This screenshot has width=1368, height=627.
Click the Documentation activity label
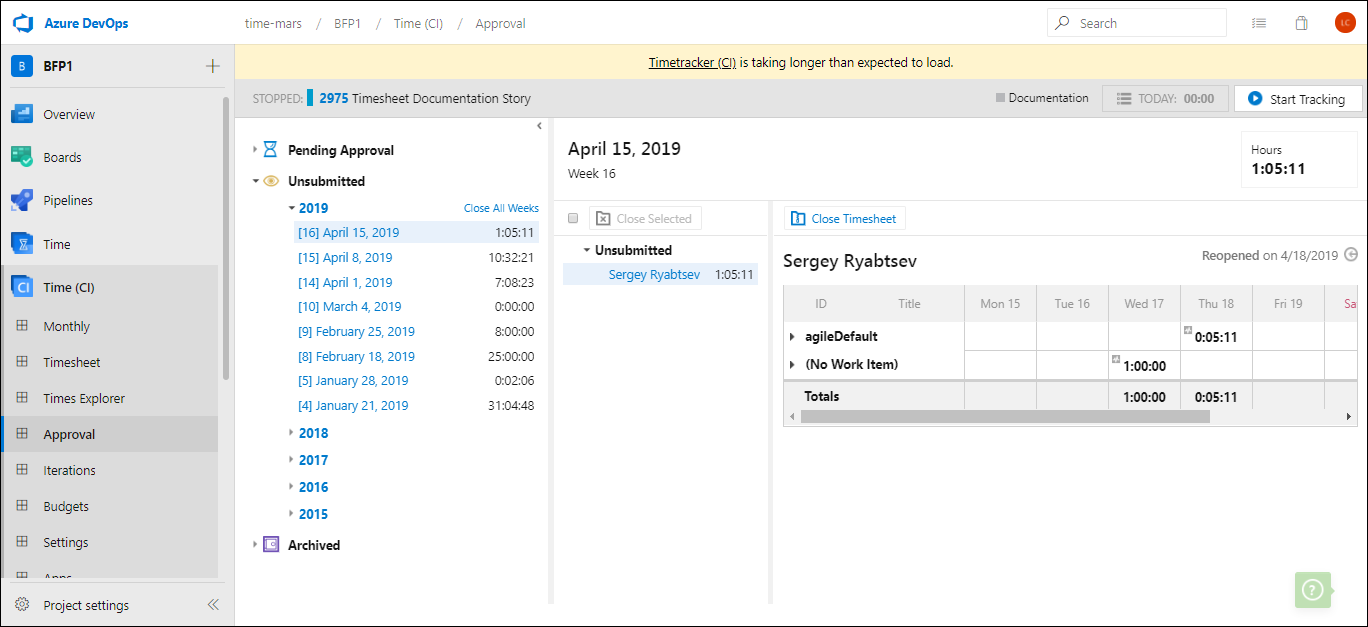1048,98
